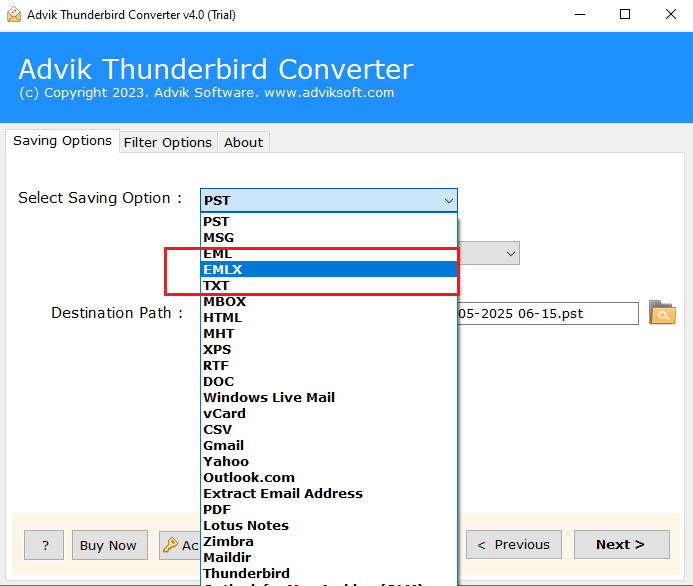This screenshot has width=693, height=586.
Task: Choose Outlook.com from the list
Action: 329,478
